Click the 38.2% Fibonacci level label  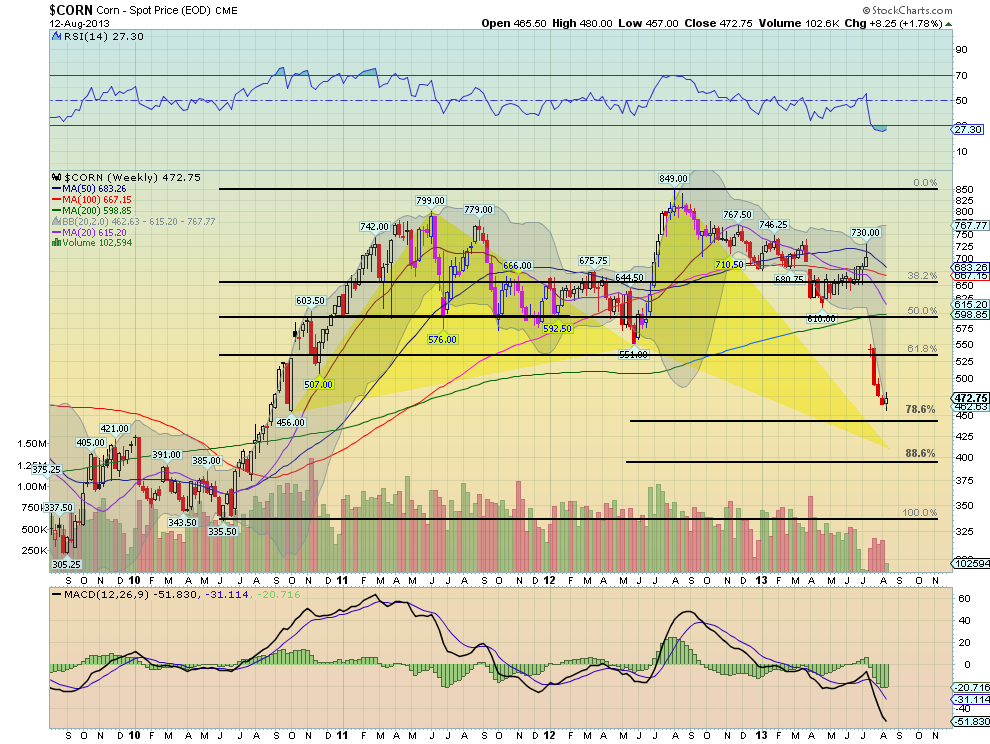(x=922, y=275)
